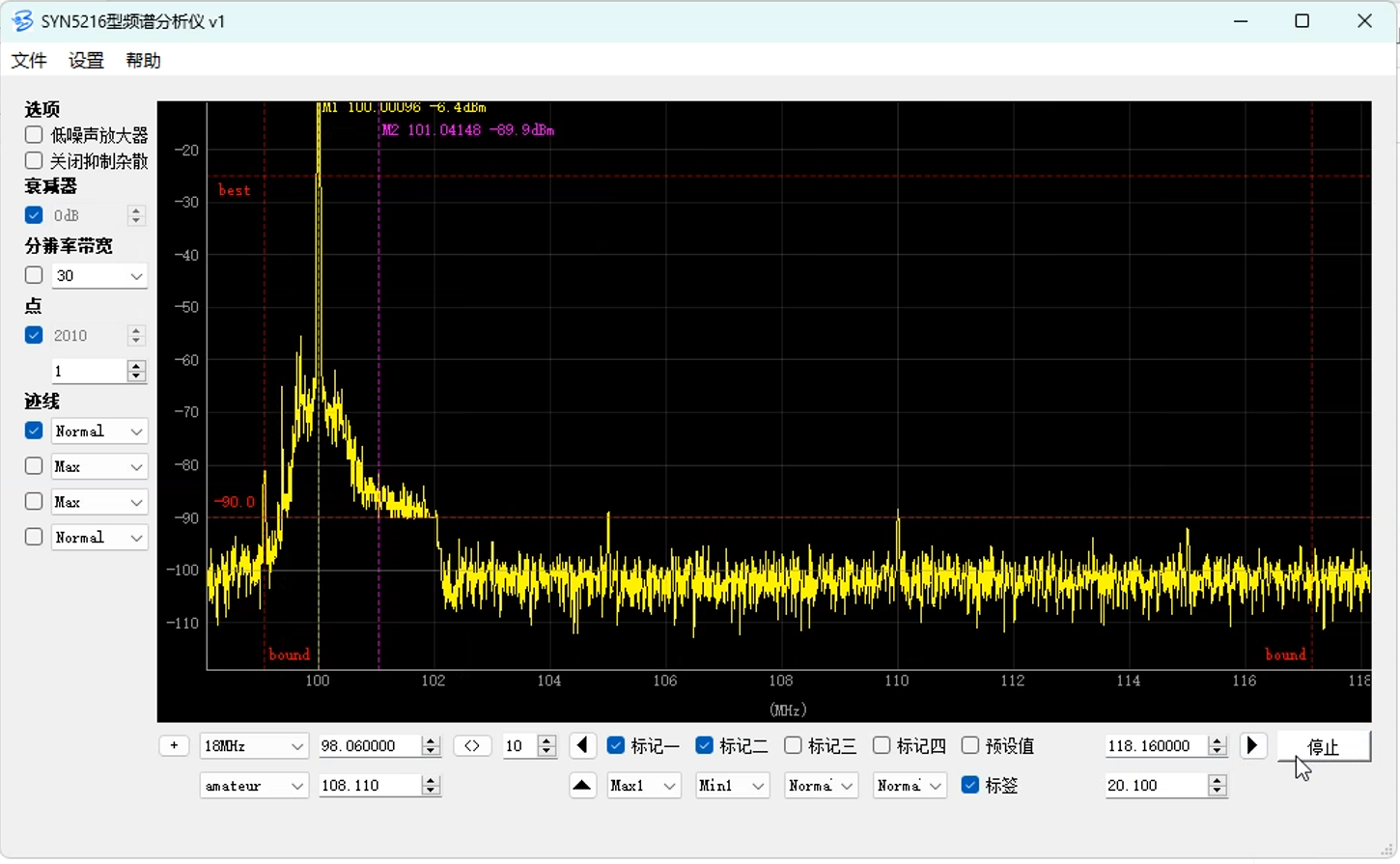The image size is (1400, 864).
Task: Click the 停止 stop button
Action: pos(1324,746)
